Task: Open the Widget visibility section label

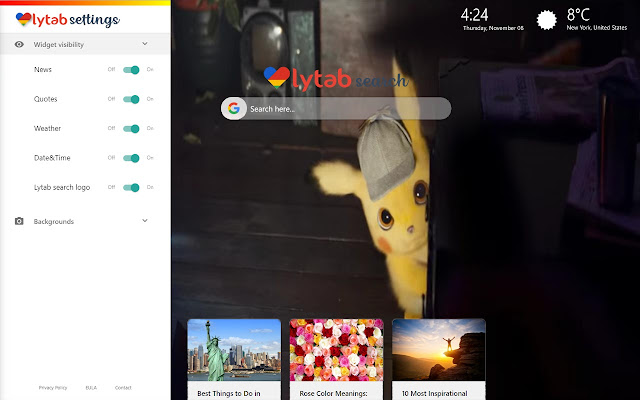Action: point(59,44)
